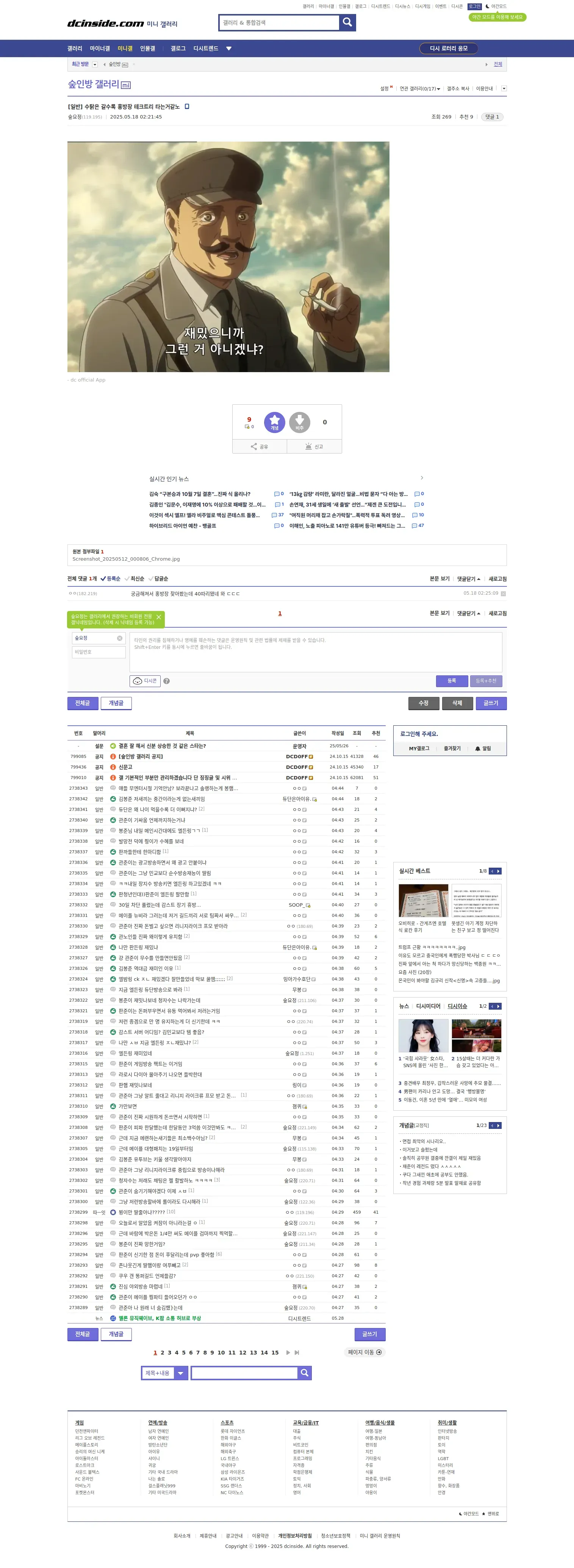
Task: Select 답글순 comment sort option
Action: click(x=158, y=579)
